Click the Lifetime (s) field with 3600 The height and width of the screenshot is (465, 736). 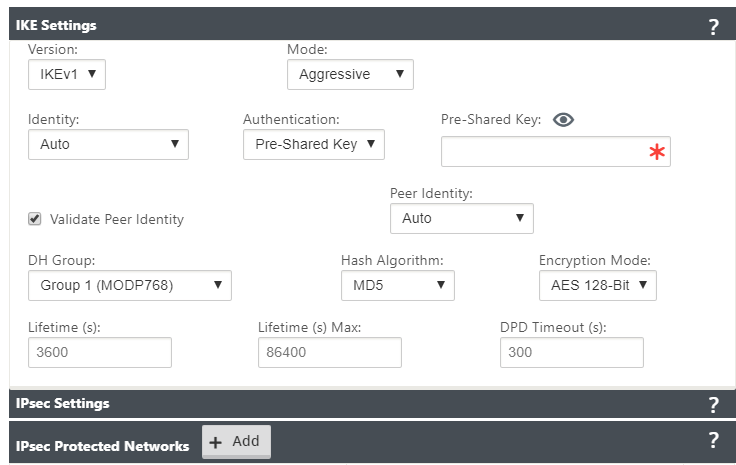point(100,352)
